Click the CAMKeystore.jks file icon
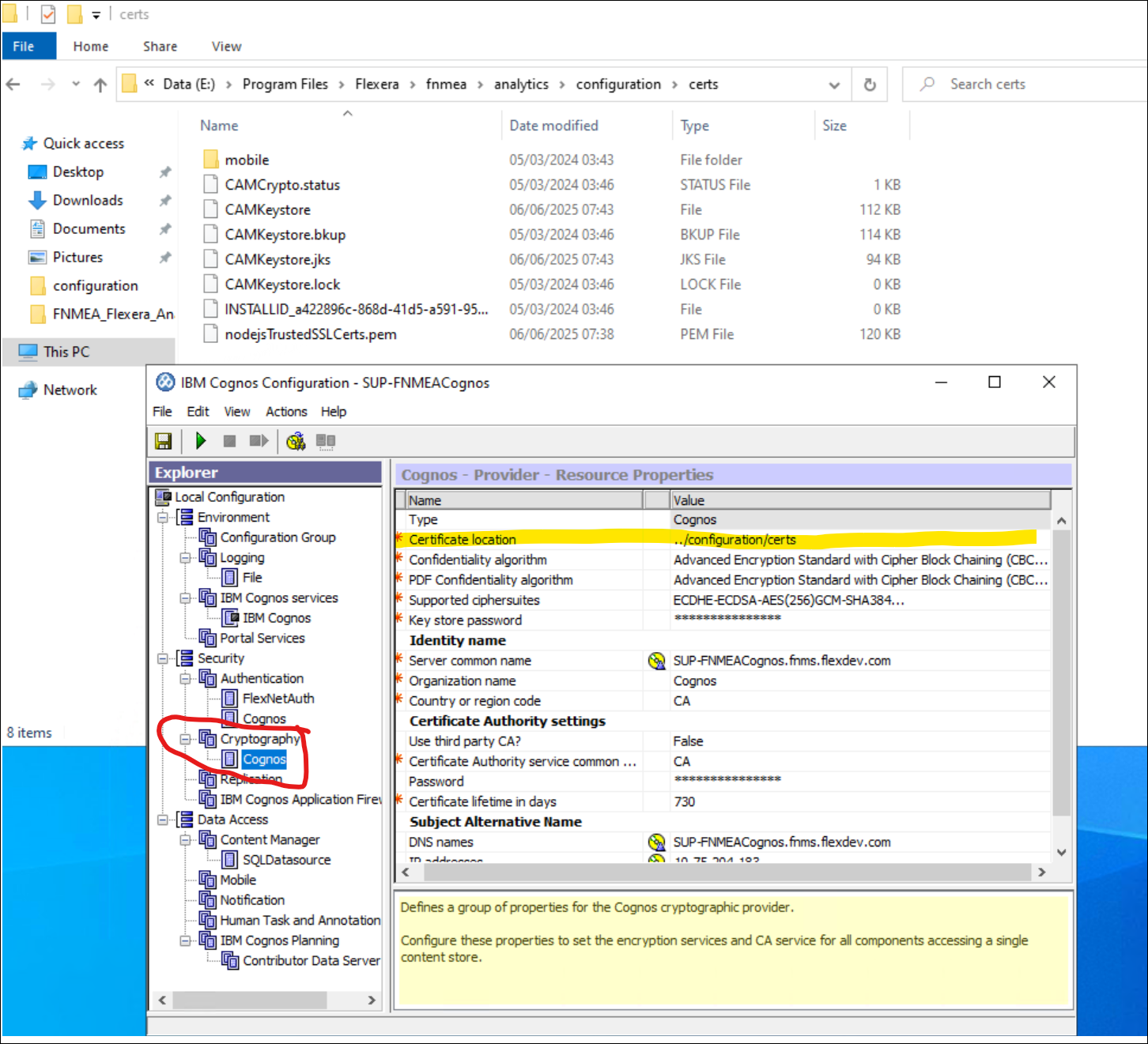 click(210, 259)
